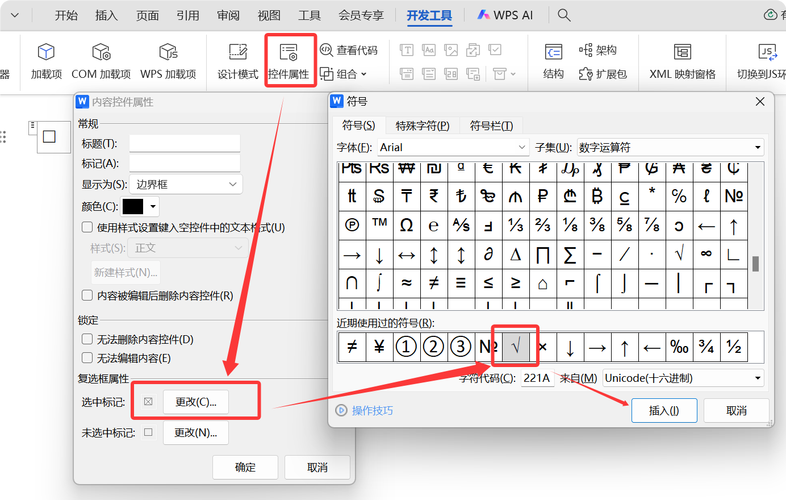This screenshot has height=500, width=786.
Task: Select the Omega Ω symbol
Action: pos(407,225)
